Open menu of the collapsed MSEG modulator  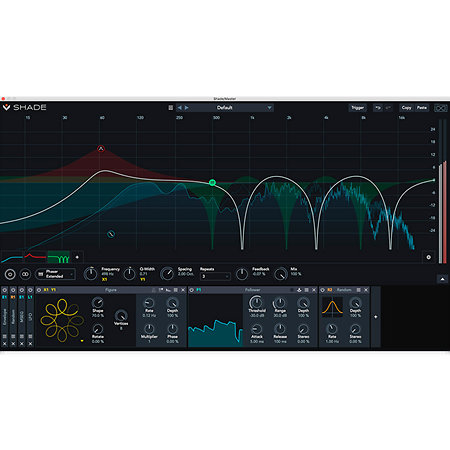click(x=22, y=336)
